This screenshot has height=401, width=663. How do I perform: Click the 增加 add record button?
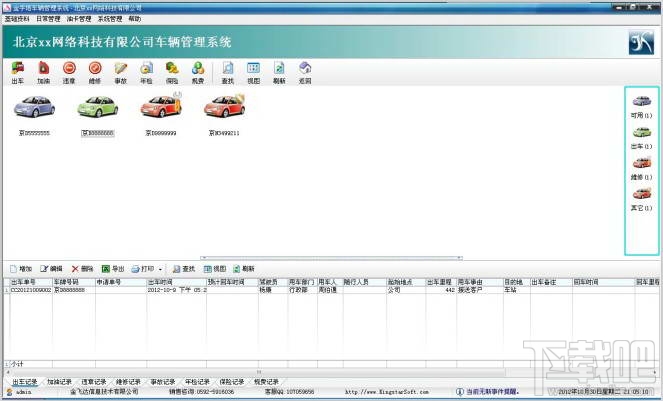click(21, 269)
